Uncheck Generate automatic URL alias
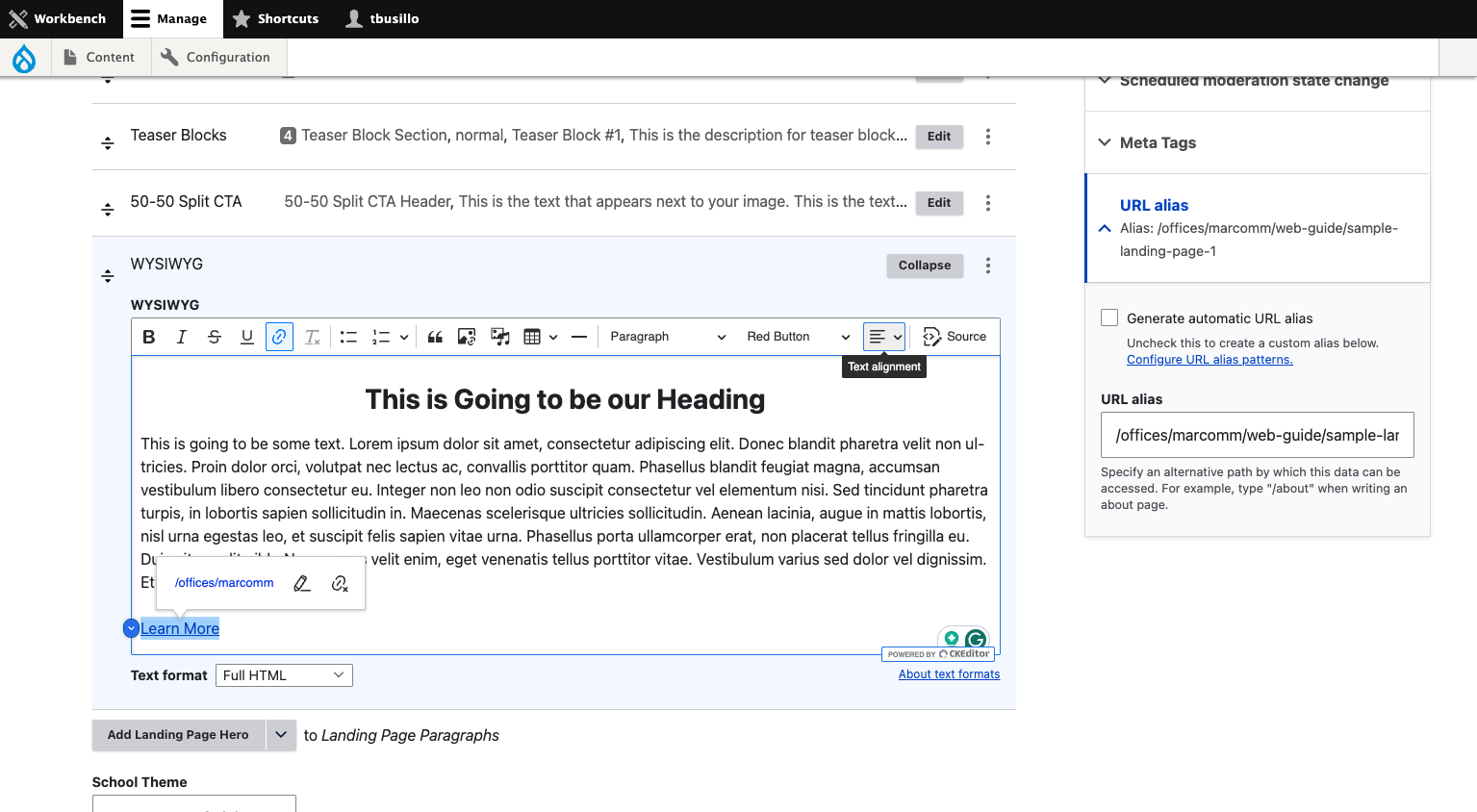1477x812 pixels. point(1109,317)
